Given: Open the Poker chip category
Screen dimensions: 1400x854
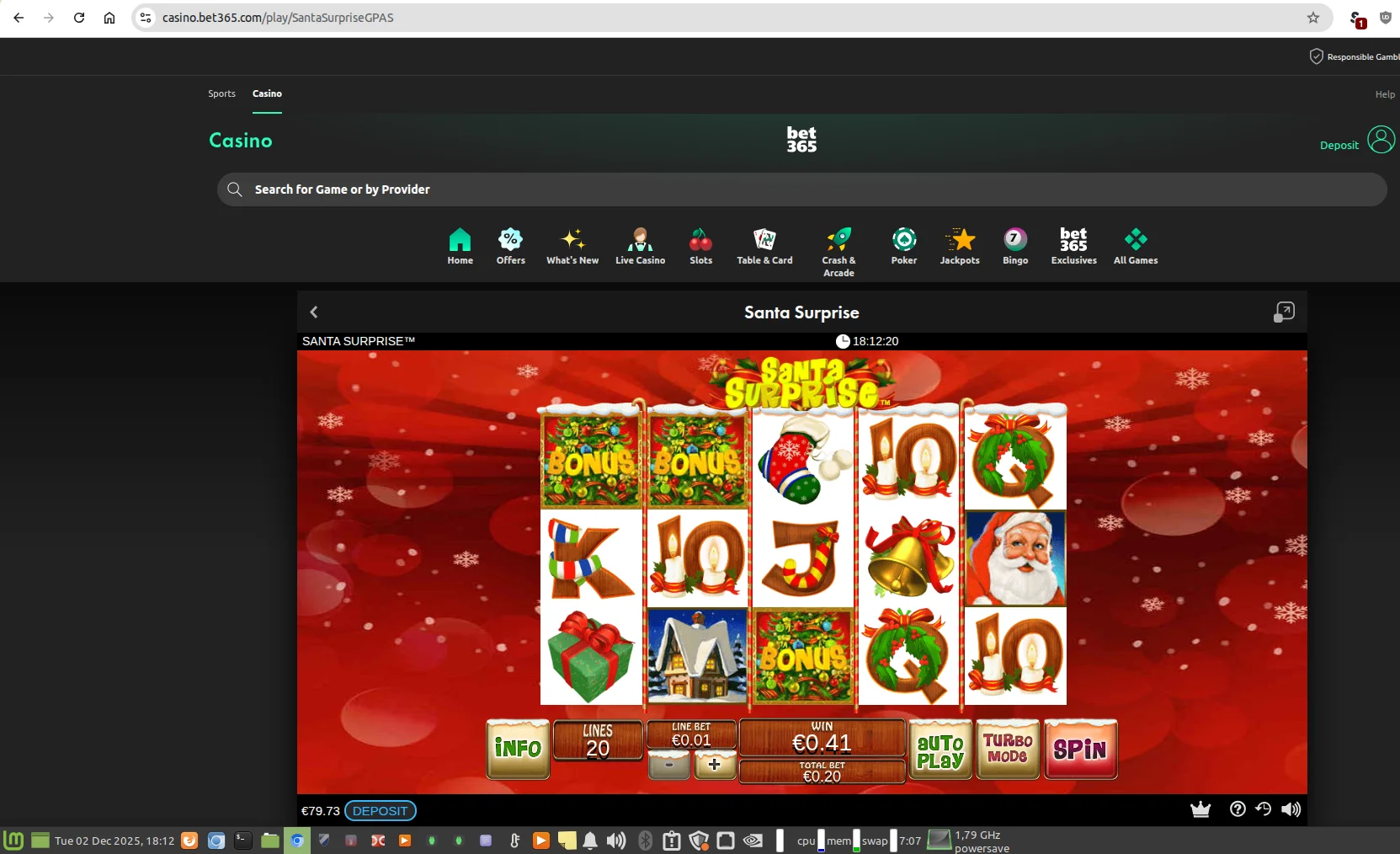Looking at the screenshot, I should [x=904, y=246].
